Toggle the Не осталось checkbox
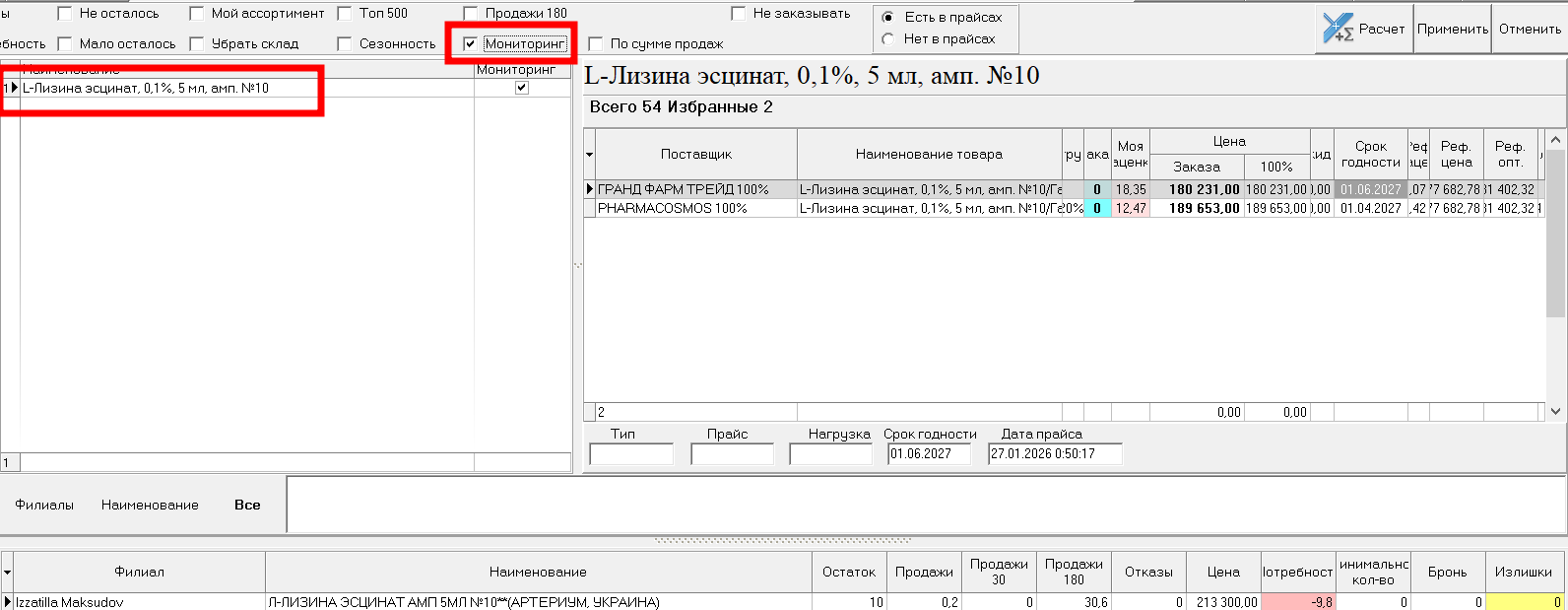The height and width of the screenshot is (610, 1568). (65, 14)
